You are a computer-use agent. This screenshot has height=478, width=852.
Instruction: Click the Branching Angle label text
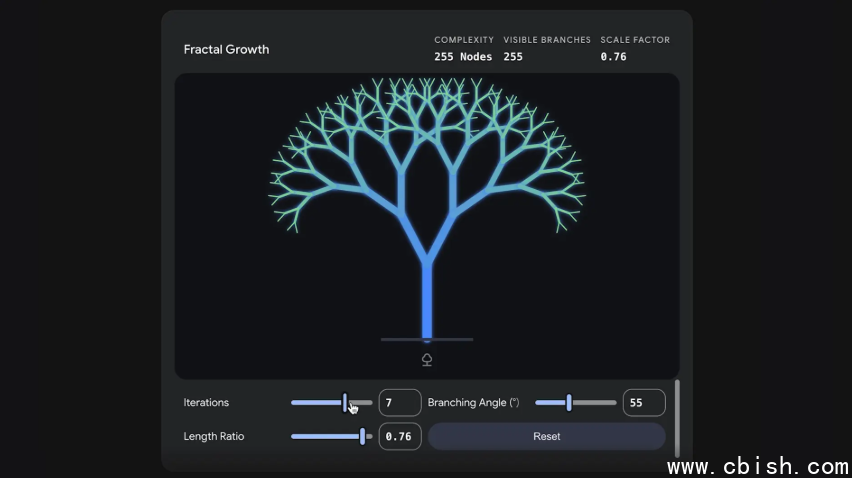(x=473, y=403)
